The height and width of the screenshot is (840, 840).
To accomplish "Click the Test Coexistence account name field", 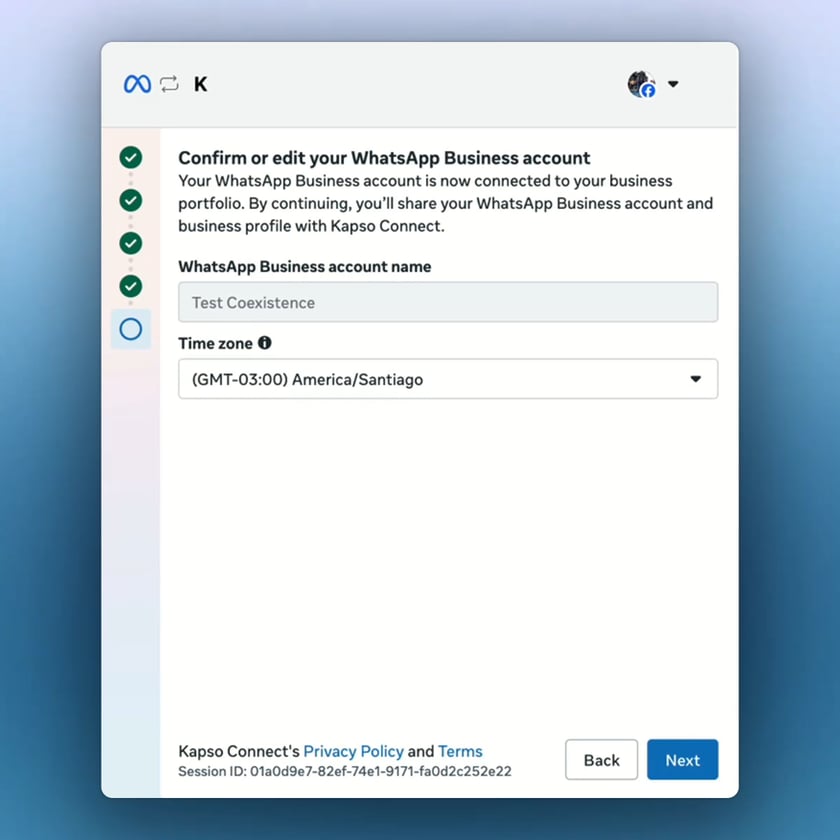I will click(x=448, y=302).
